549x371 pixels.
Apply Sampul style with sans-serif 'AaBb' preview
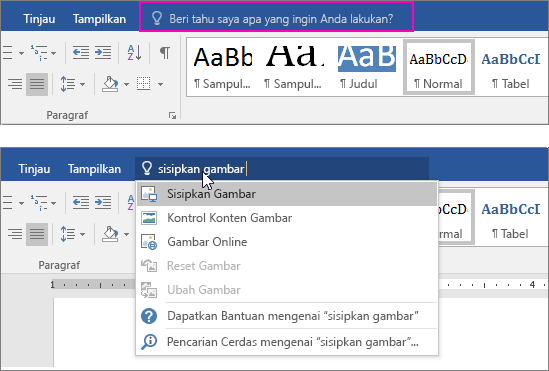223,68
